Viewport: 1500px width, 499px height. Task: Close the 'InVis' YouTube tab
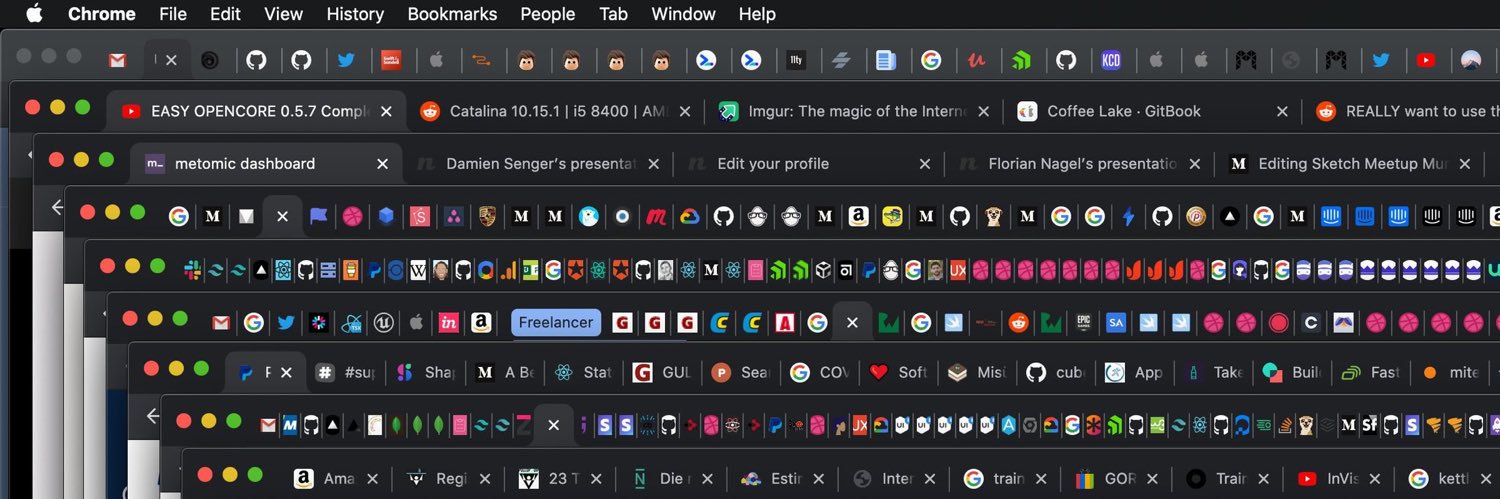pyautogui.click(x=1375, y=478)
